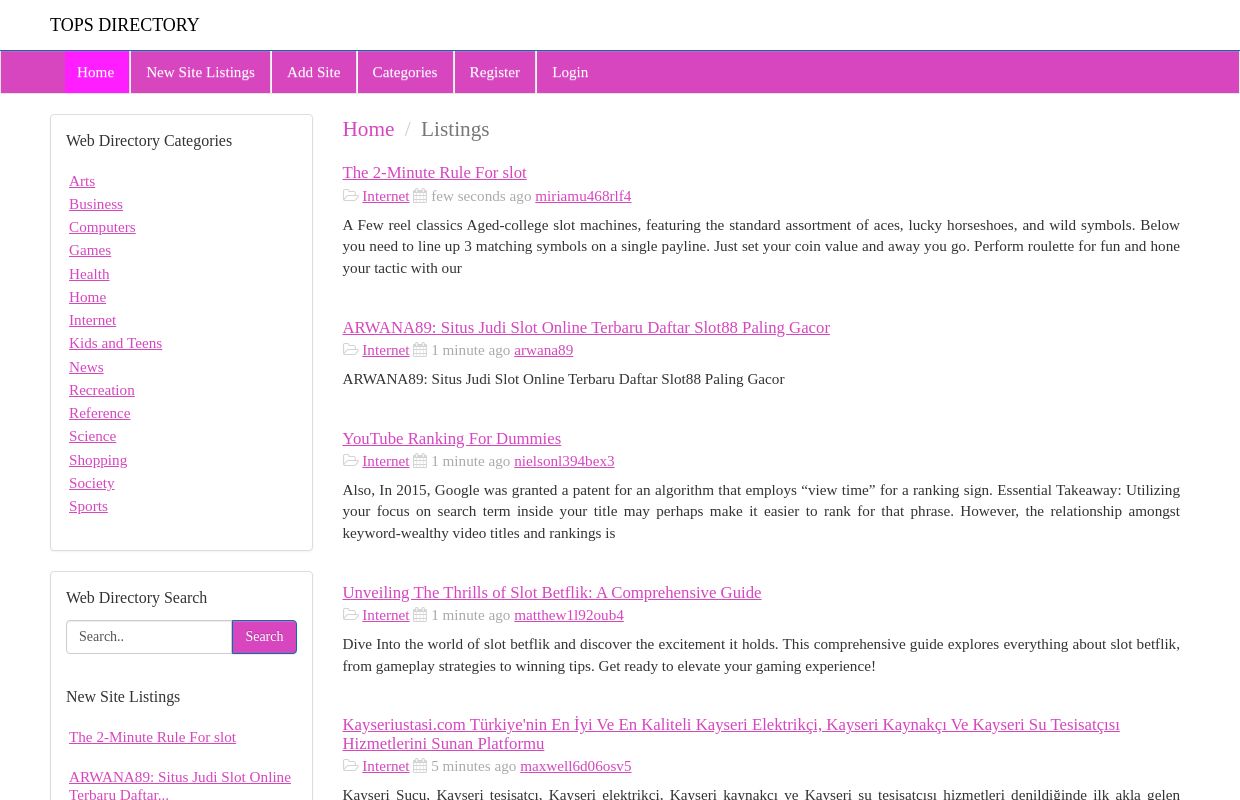Click the folder icon on the Kayseriustasi listing
Viewport: 1240px width, 800px height.
(x=351, y=765)
